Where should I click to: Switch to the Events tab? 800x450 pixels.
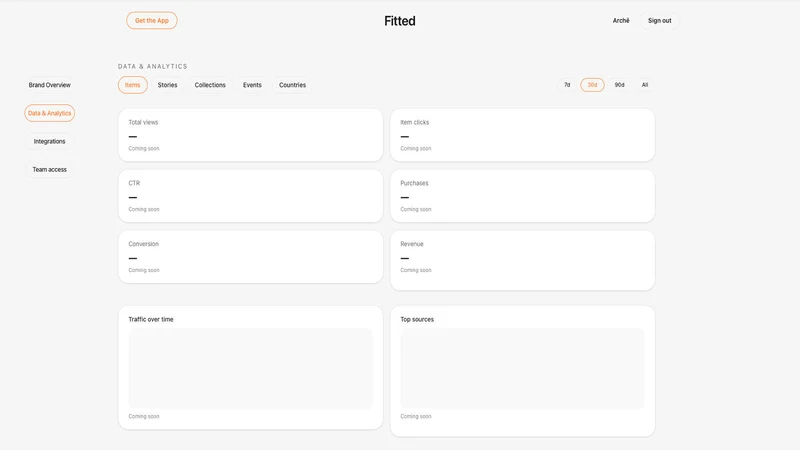pos(252,85)
